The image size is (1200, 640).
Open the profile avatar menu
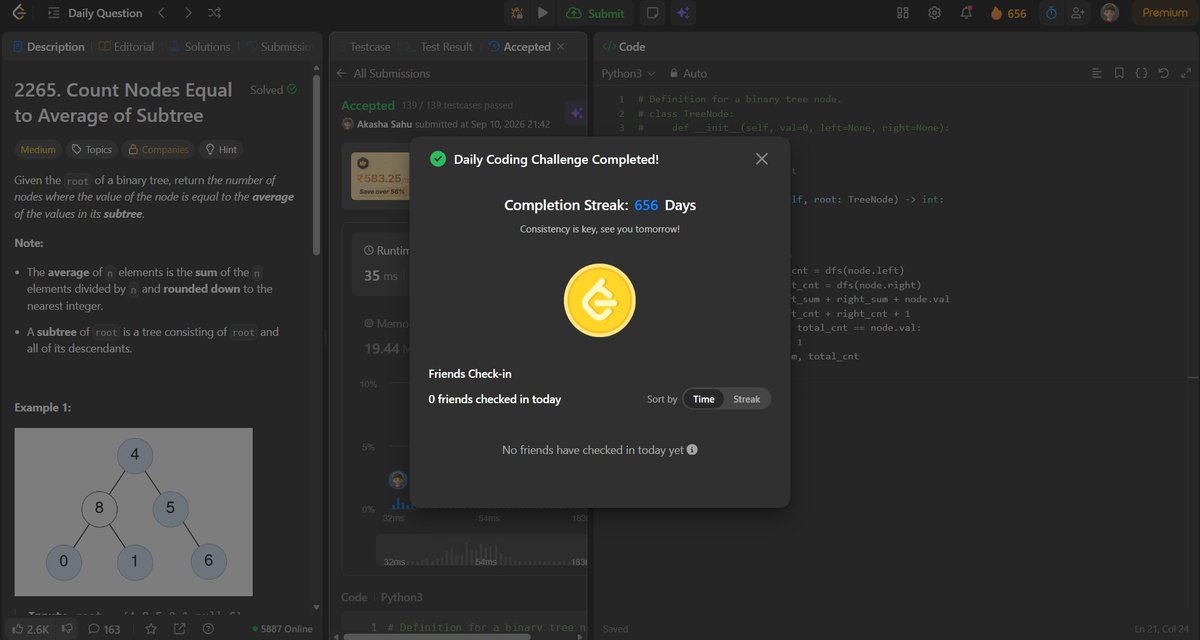tap(1109, 13)
